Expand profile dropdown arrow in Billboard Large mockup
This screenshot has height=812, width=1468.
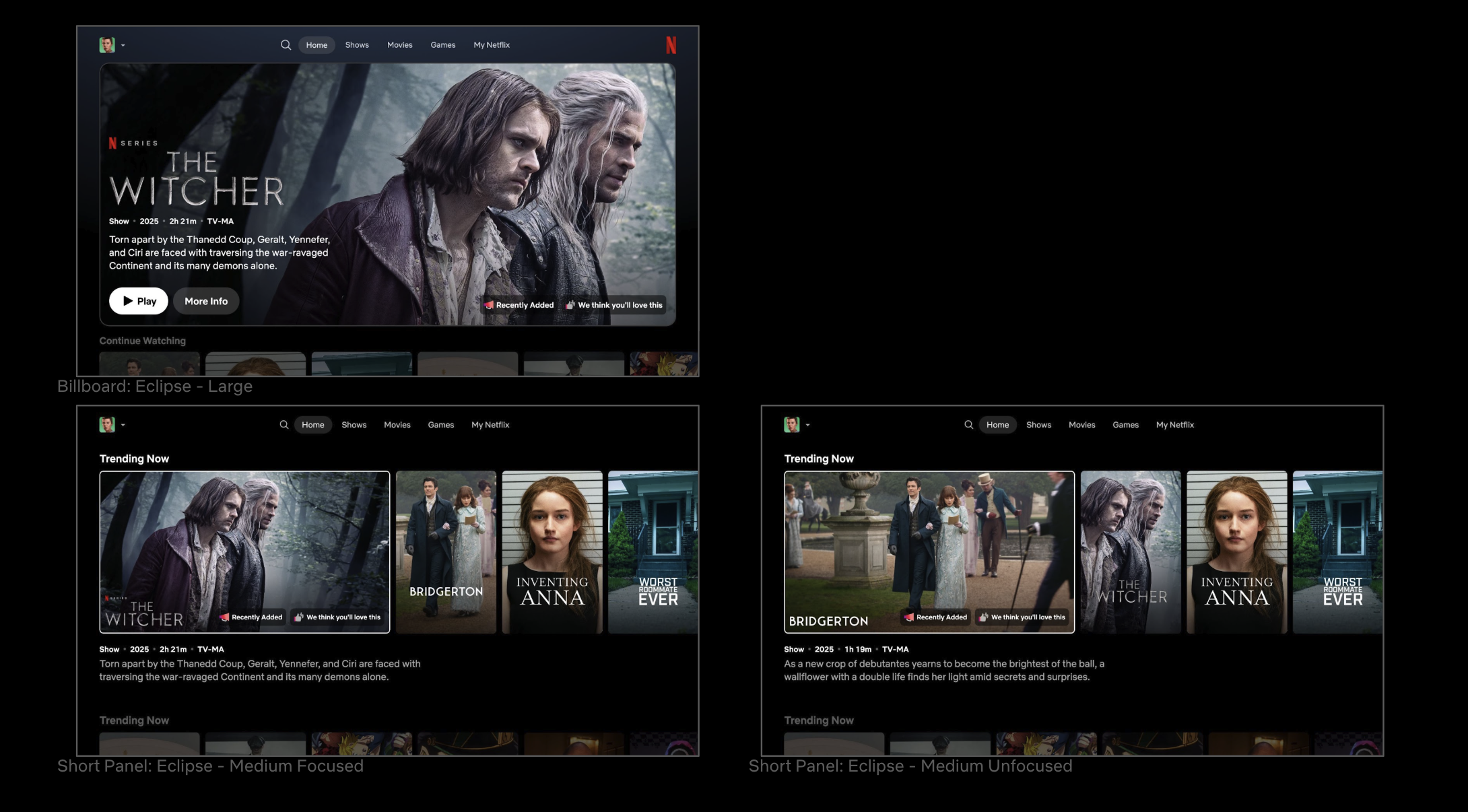click(123, 46)
